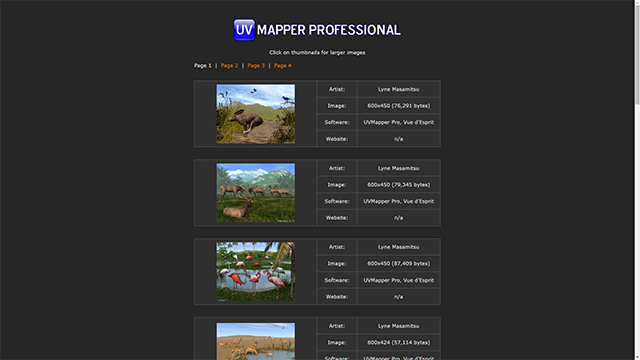Click the 600x450 (79,345 bytes) image size cell
Image resolution: width=640 pixels, height=360 pixels.
399,184
